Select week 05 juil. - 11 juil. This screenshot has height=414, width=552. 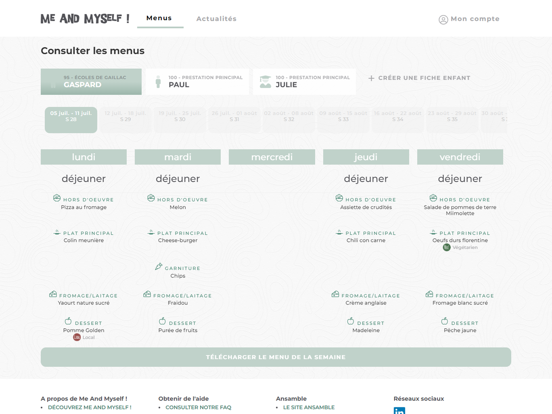[71, 120]
